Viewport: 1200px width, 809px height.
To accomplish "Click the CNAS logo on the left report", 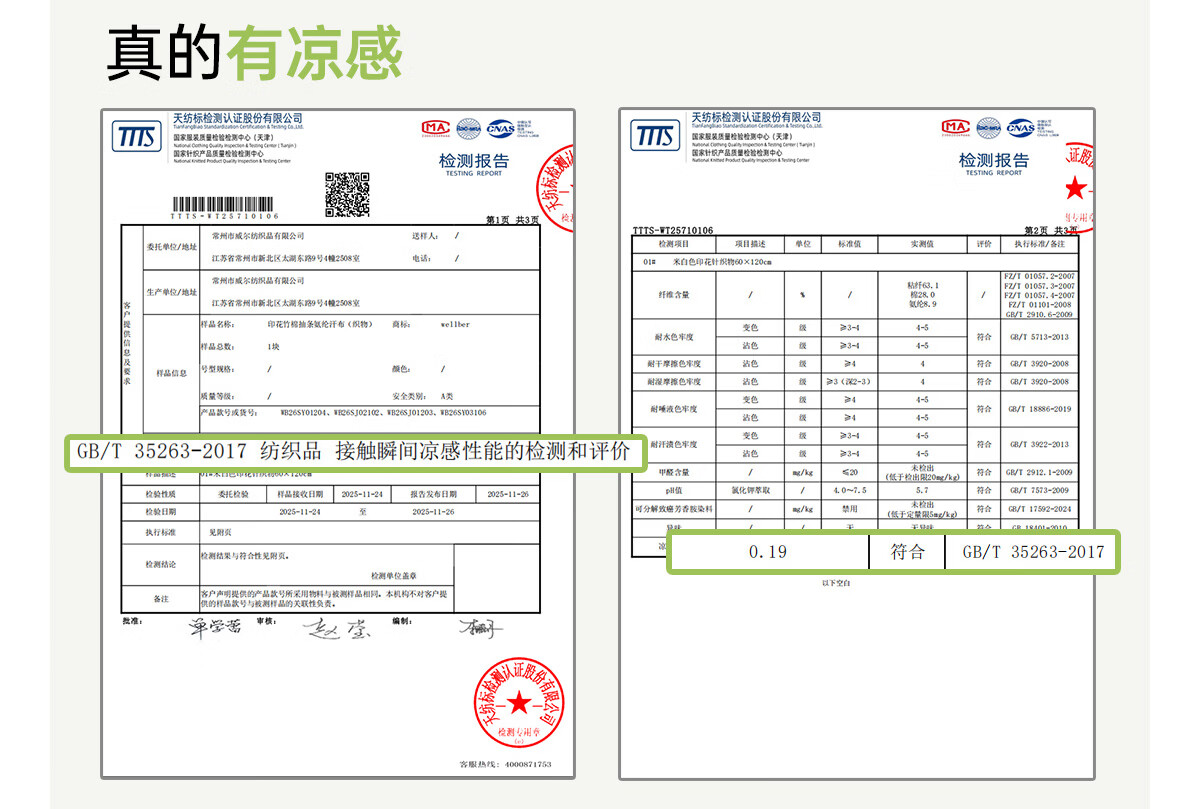I will tap(500, 128).
